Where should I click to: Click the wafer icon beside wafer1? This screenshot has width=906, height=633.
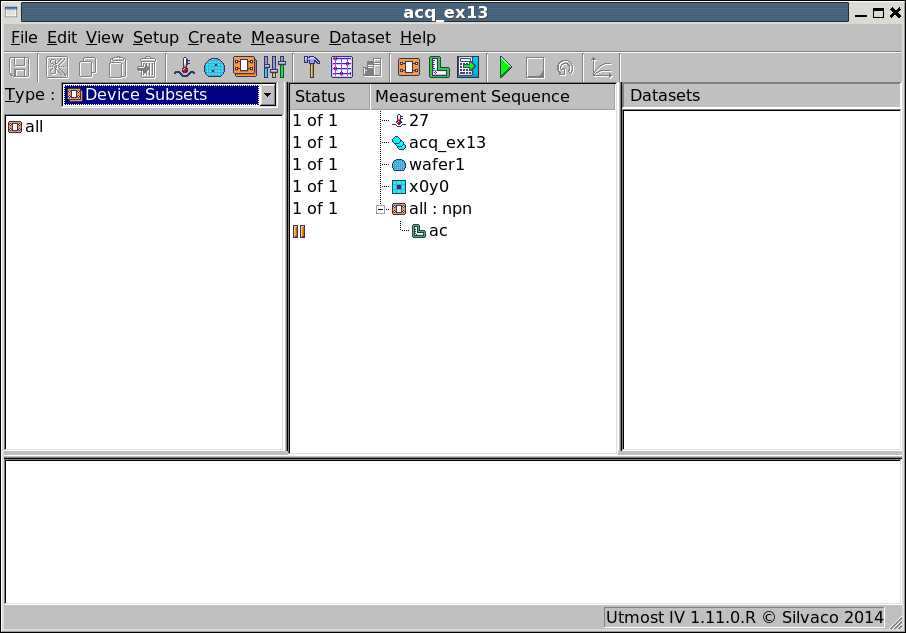click(x=399, y=165)
